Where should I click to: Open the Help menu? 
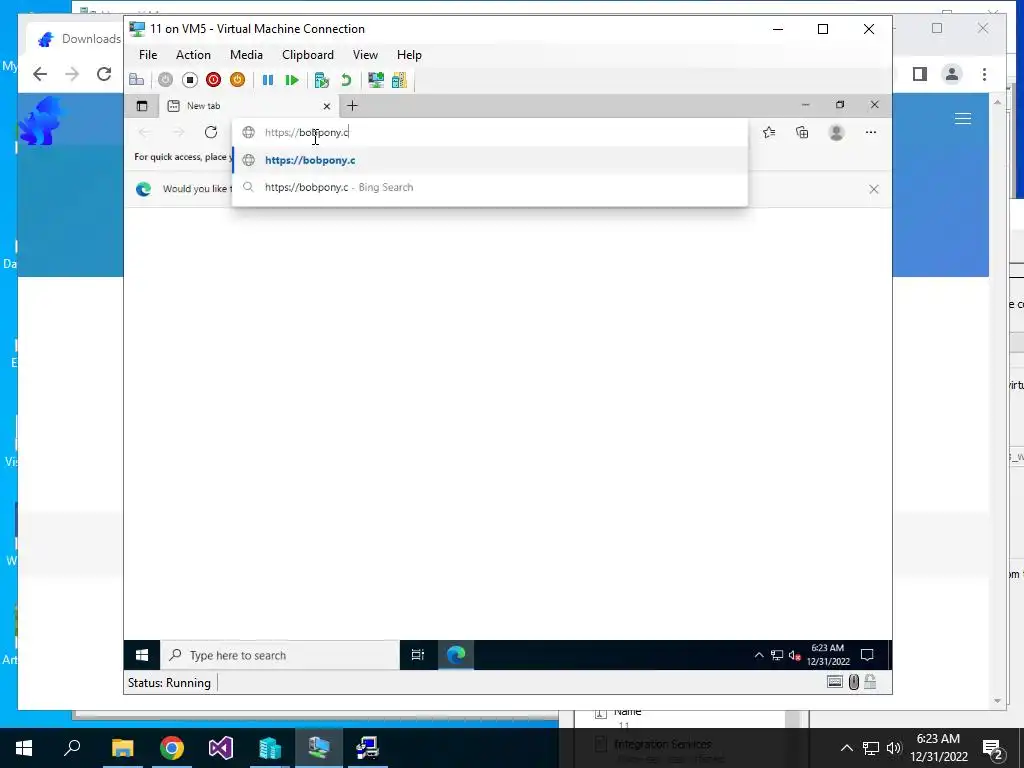pyautogui.click(x=409, y=55)
